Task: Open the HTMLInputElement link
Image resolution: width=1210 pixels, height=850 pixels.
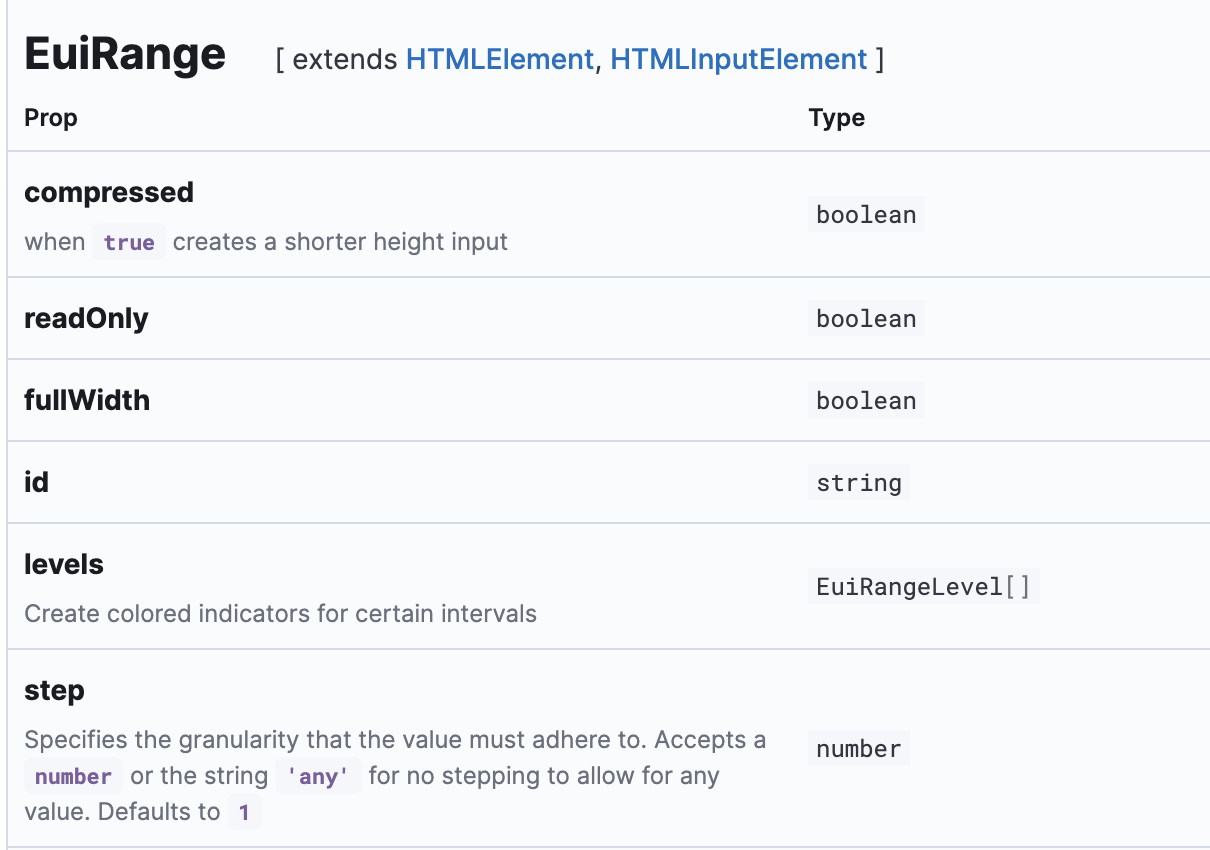Action: coord(739,59)
